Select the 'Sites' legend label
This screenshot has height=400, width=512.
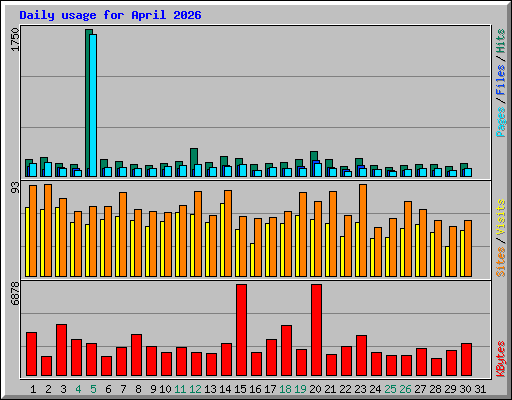(500, 262)
